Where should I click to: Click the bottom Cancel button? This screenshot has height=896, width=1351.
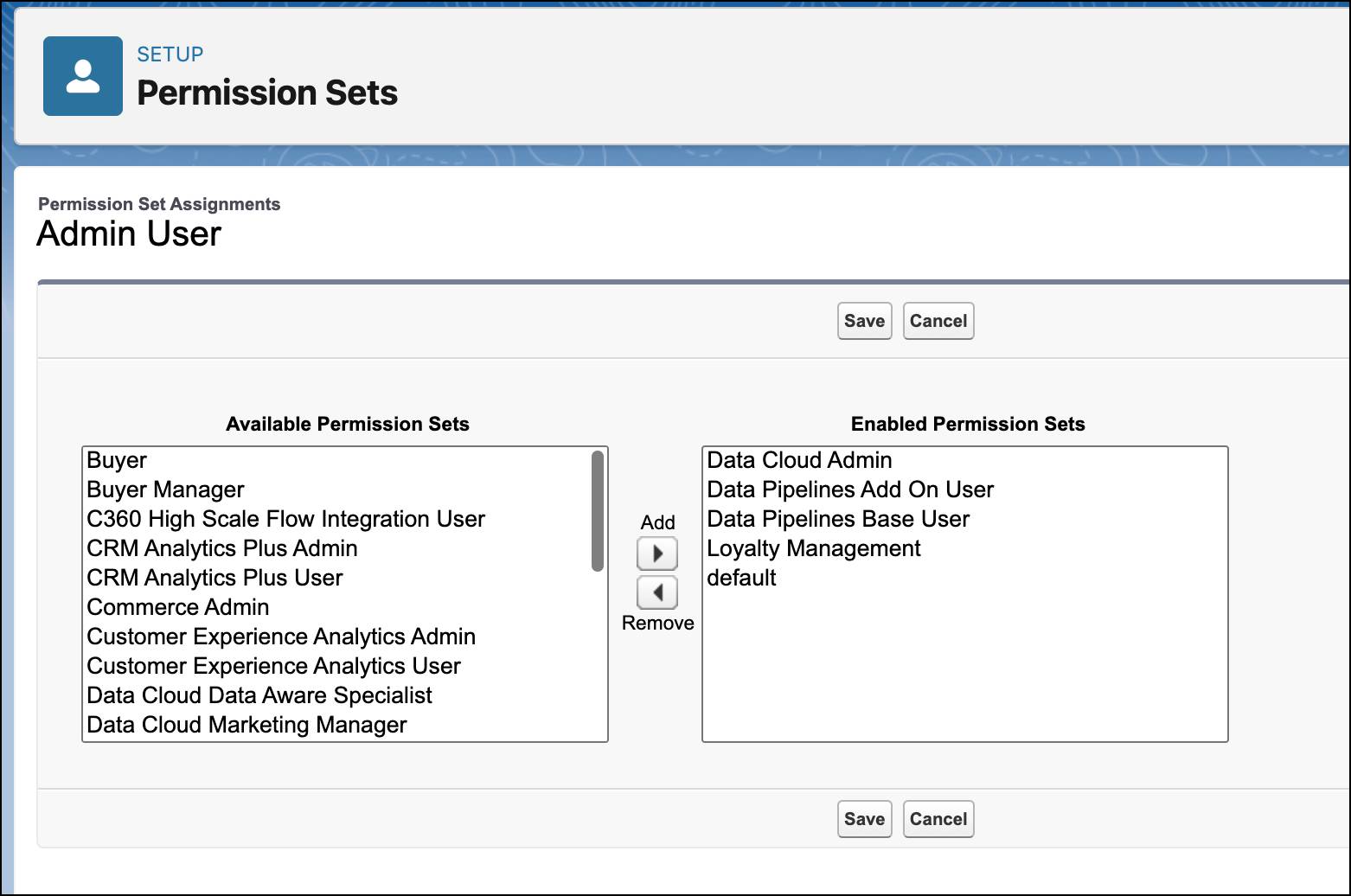938,819
